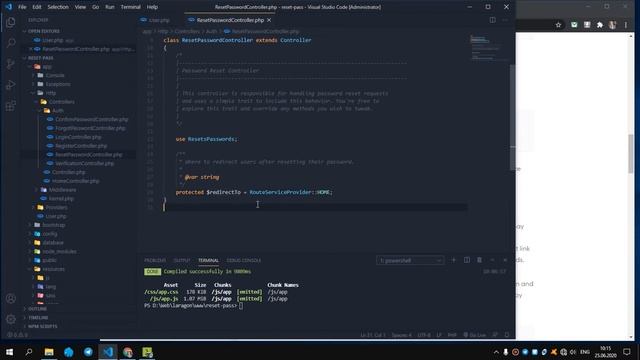Bookmark page with Chrome star icon
This screenshot has height=360, width=640.
tap(558, 25)
